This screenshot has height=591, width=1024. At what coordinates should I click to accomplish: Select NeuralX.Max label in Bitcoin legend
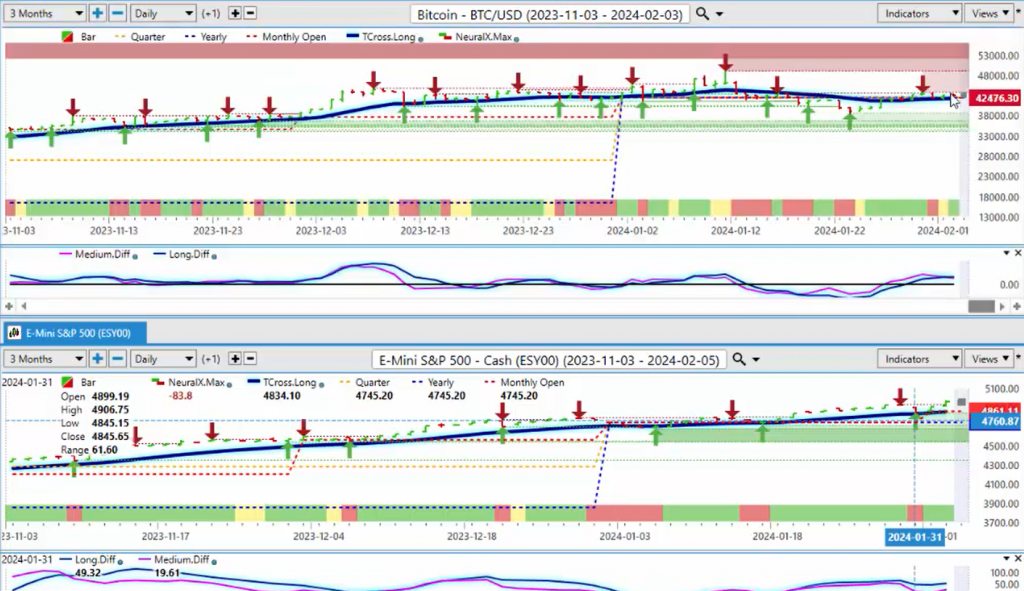pos(483,37)
